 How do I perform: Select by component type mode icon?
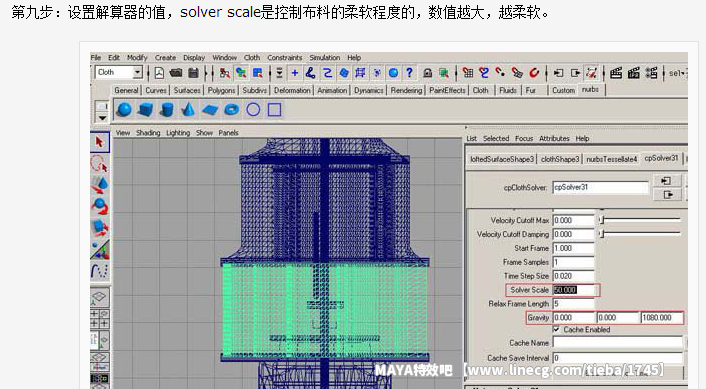coord(258,72)
